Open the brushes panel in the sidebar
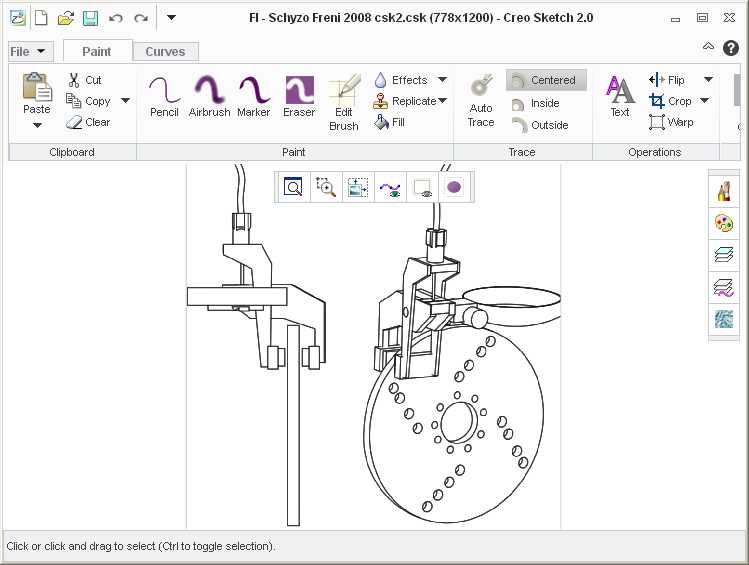Image resolution: width=749 pixels, height=565 pixels. pyautogui.click(x=724, y=192)
